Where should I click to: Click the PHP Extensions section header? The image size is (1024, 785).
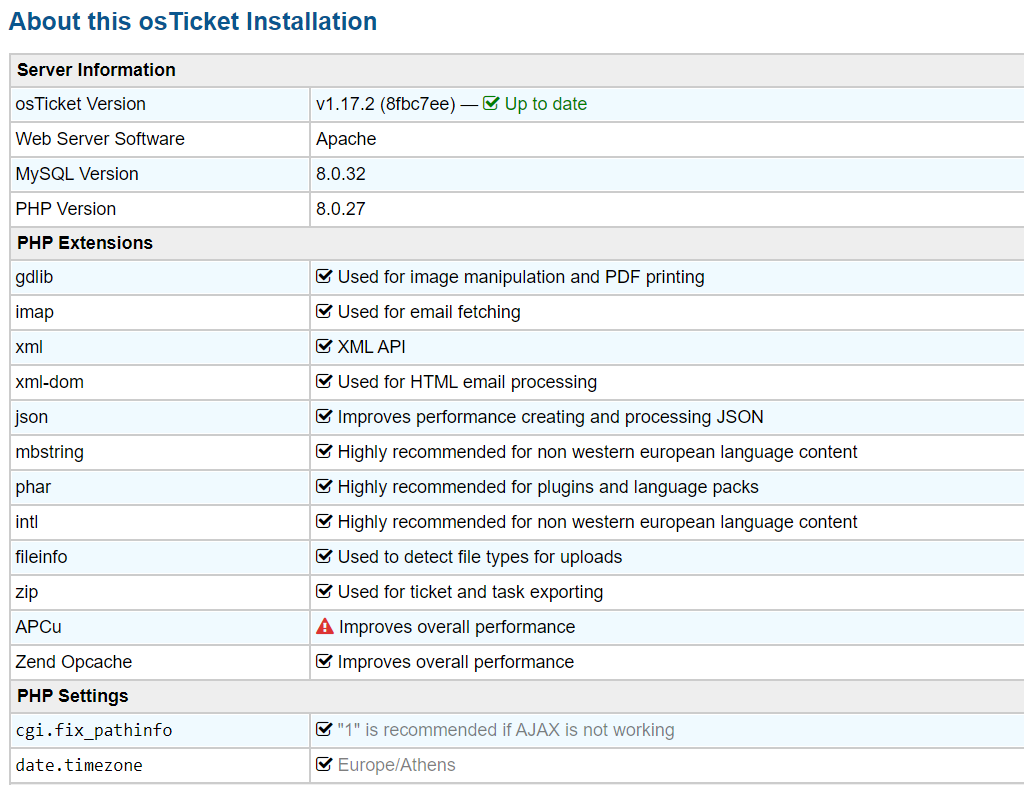pos(85,243)
